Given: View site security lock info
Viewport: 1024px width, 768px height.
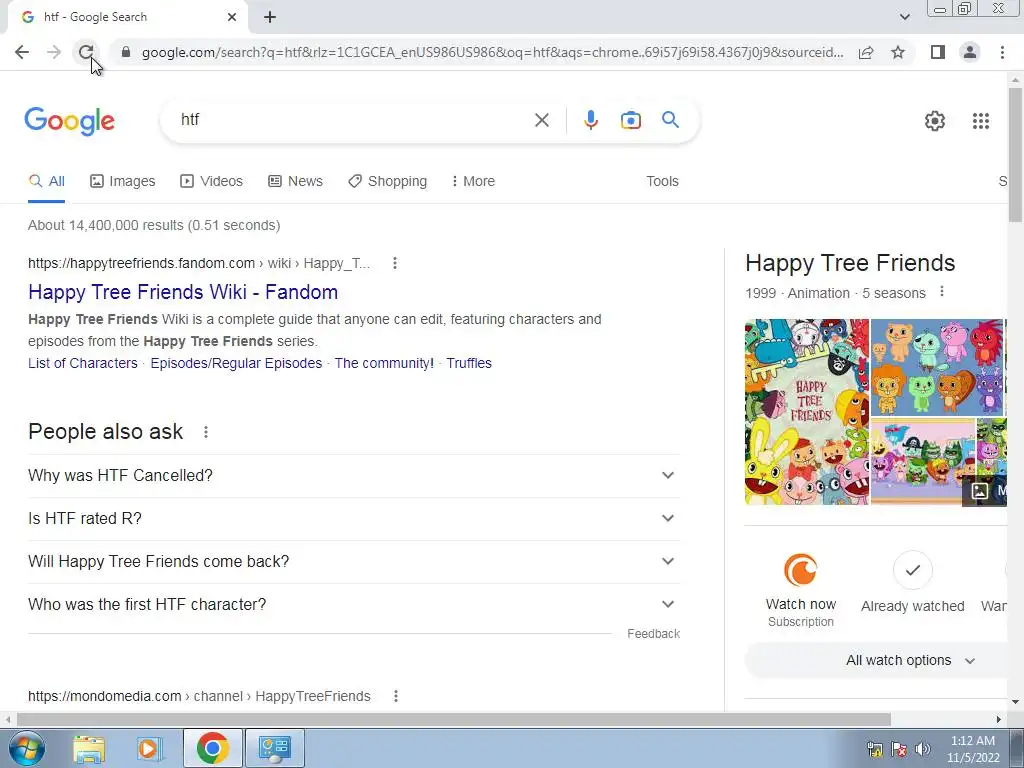Looking at the screenshot, I should [126, 52].
